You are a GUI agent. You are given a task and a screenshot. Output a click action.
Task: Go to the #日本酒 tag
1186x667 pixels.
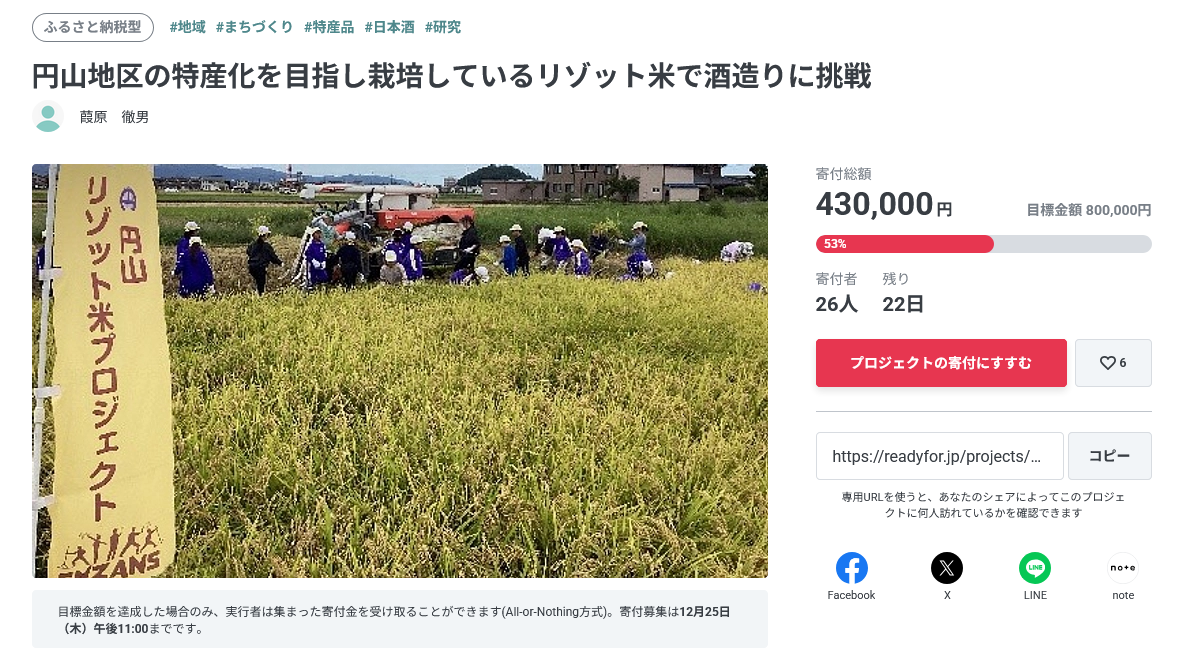click(x=389, y=27)
